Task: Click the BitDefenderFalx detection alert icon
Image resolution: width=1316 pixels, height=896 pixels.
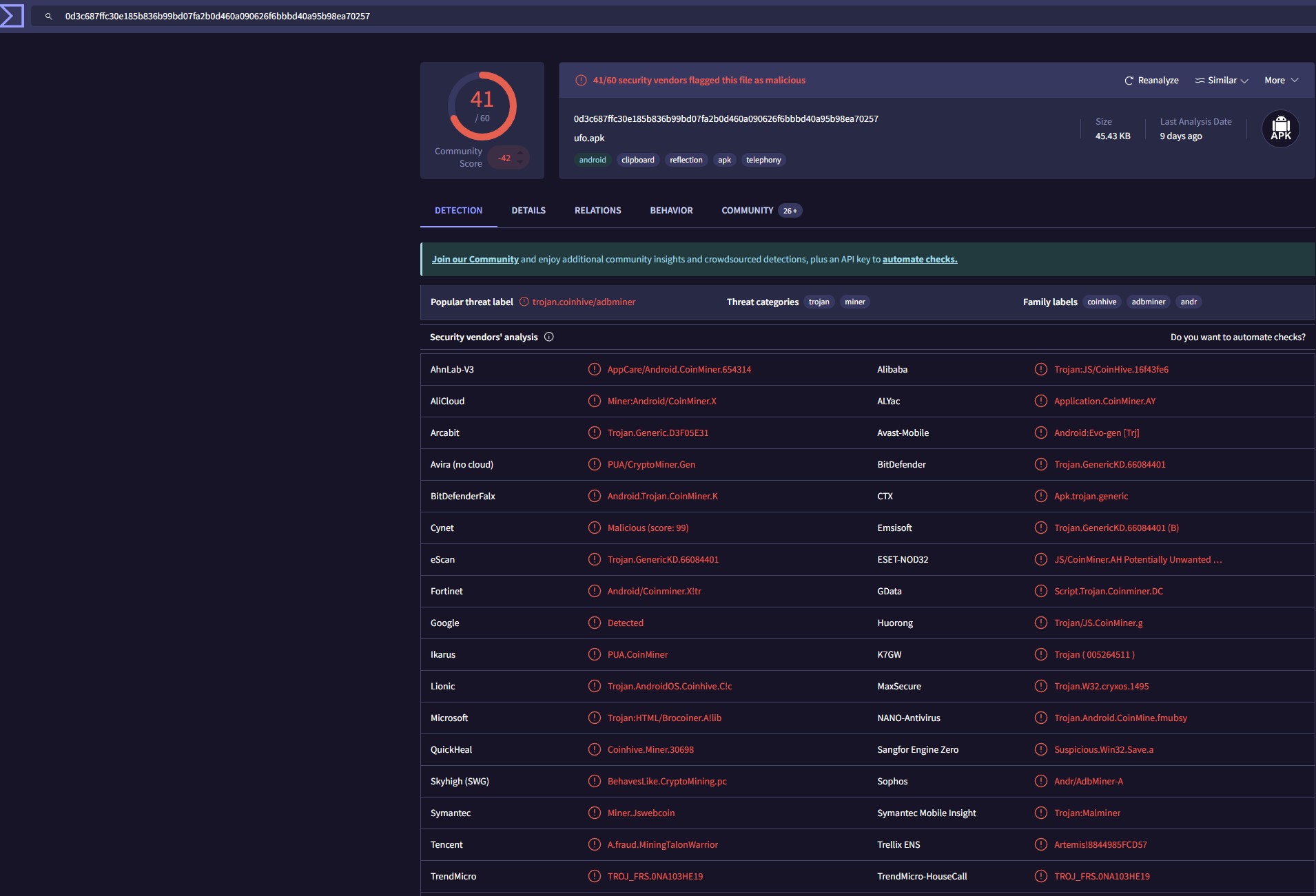Action: [595, 496]
